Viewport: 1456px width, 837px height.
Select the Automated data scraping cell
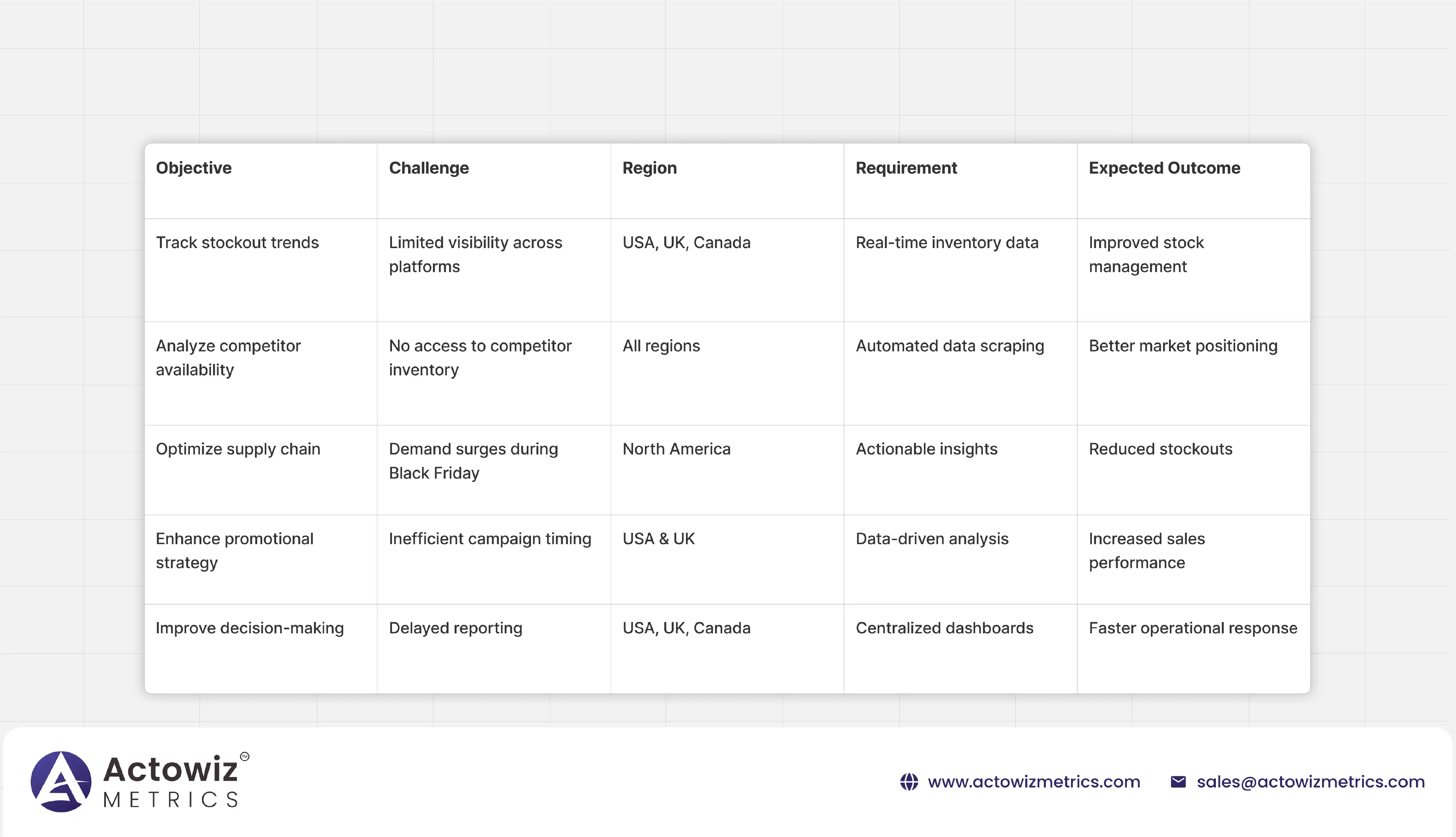[x=950, y=346]
